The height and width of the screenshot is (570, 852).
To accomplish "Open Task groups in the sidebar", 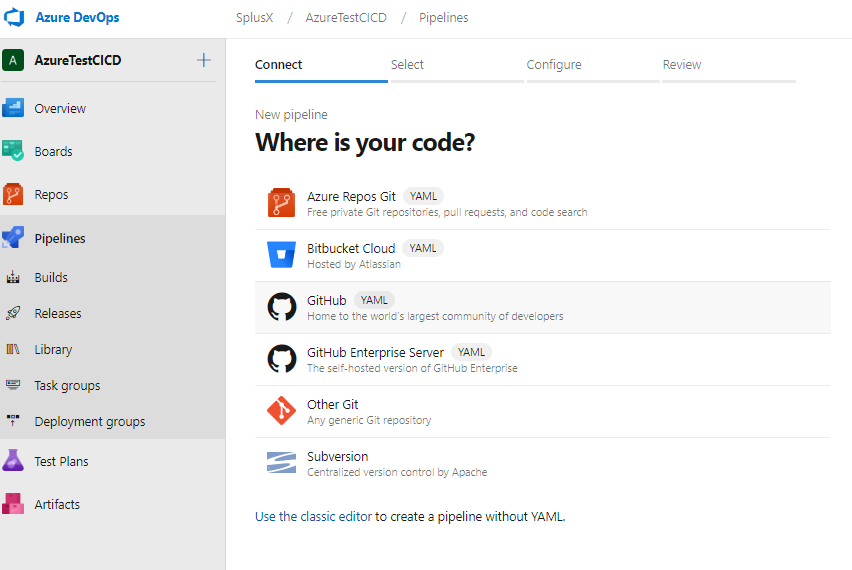I will click(x=67, y=385).
